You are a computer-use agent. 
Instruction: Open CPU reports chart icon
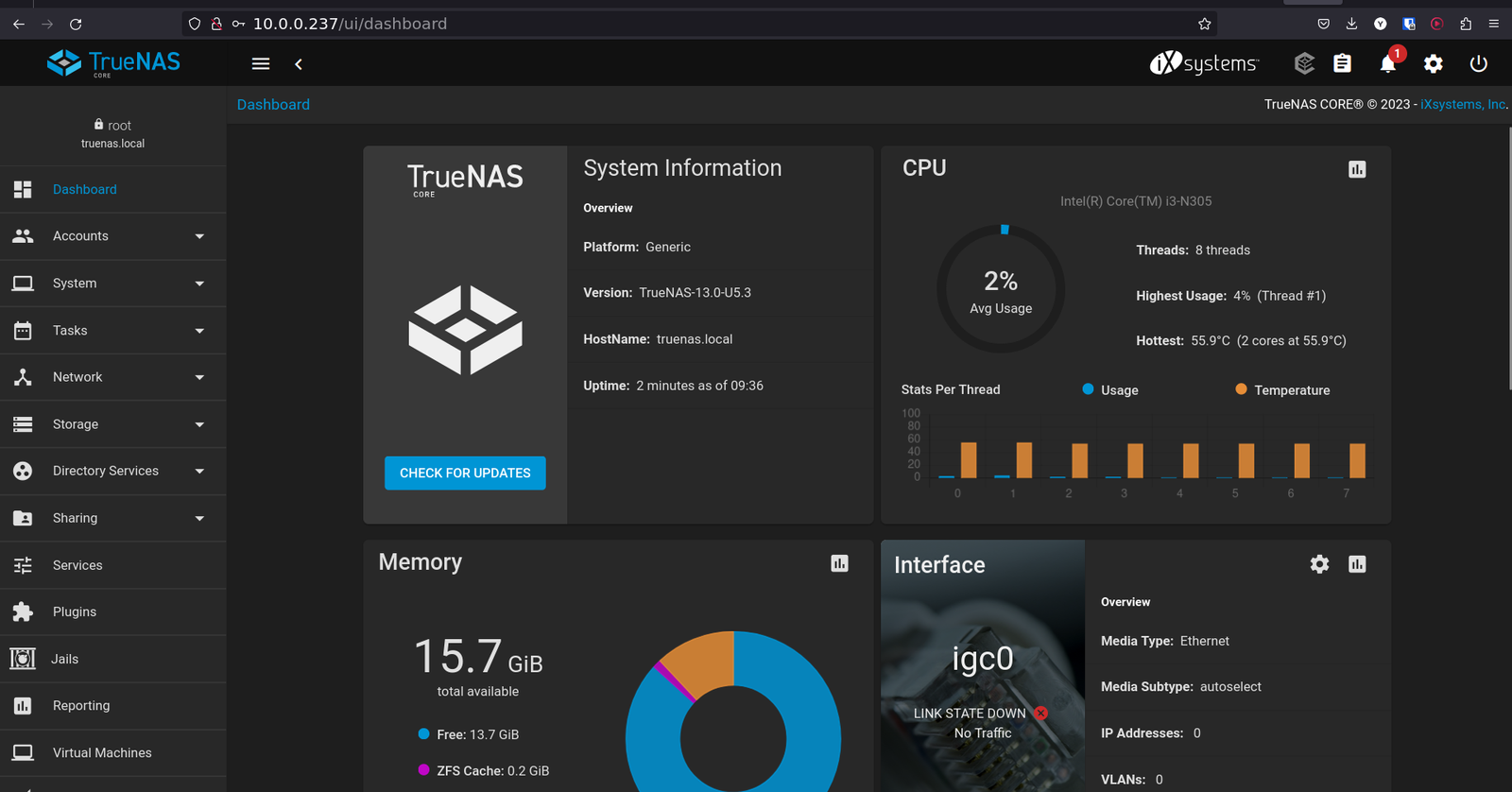click(x=1357, y=169)
